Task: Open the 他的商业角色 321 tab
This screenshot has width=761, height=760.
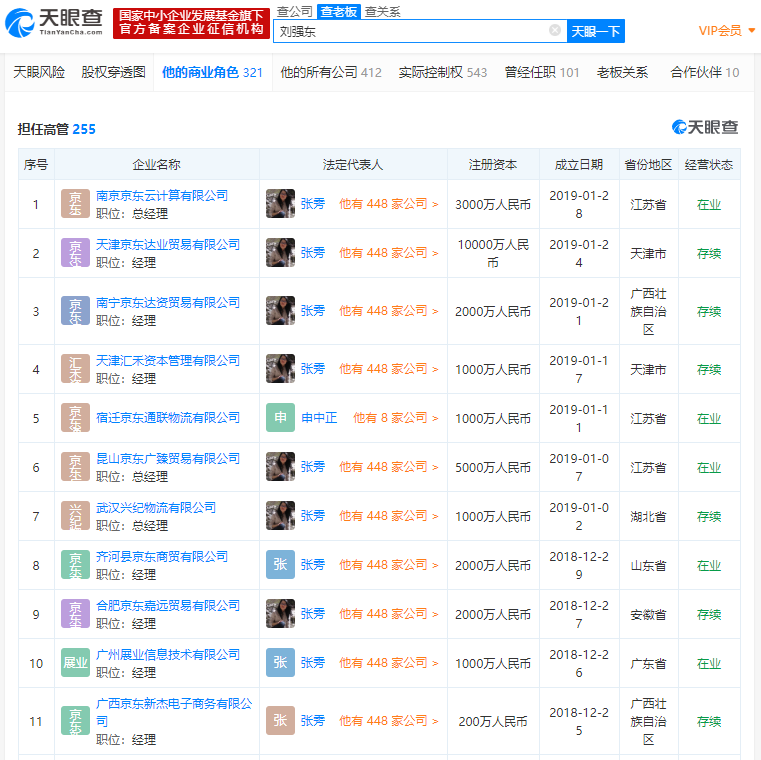Action: pyautogui.click(x=212, y=72)
